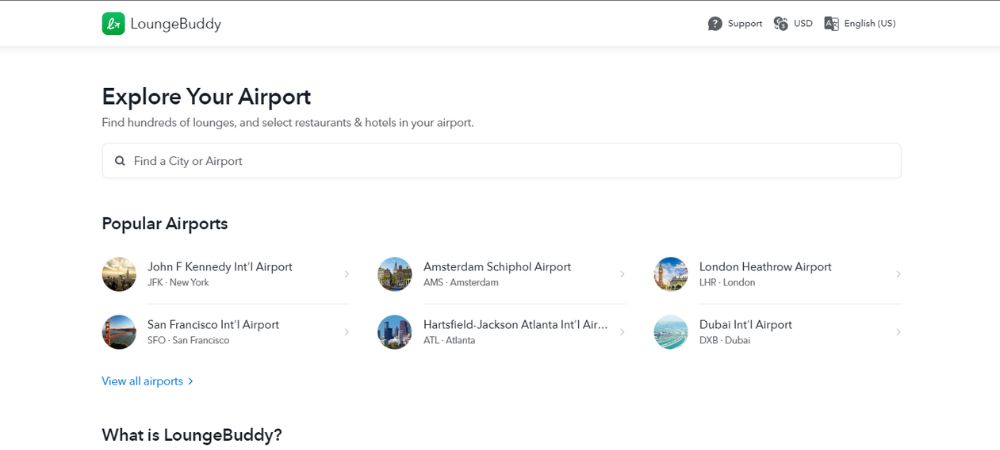The width and height of the screenshot is (1000, 450).
Task: Click the 'DXB · Dubai' subtitle text
Action: click(724, 340)
